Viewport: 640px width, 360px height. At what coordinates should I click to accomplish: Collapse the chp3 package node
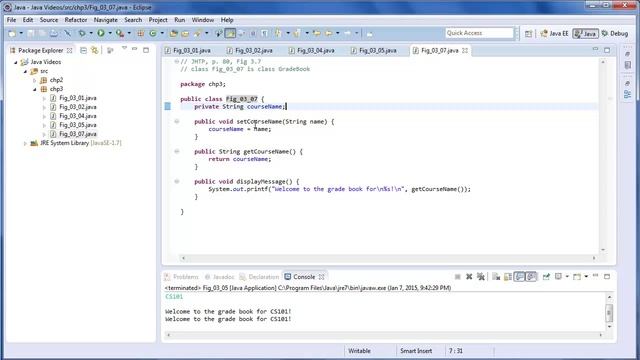pos(35,89)
